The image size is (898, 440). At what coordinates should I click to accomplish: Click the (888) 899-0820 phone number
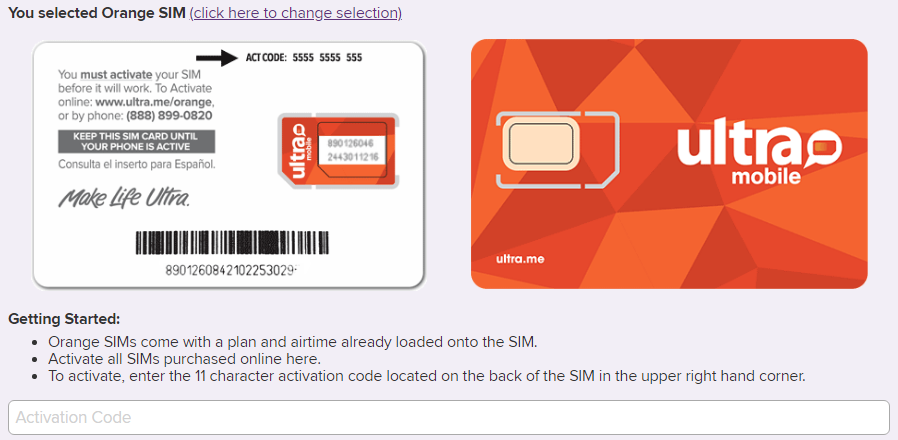(x=170, y=115)
